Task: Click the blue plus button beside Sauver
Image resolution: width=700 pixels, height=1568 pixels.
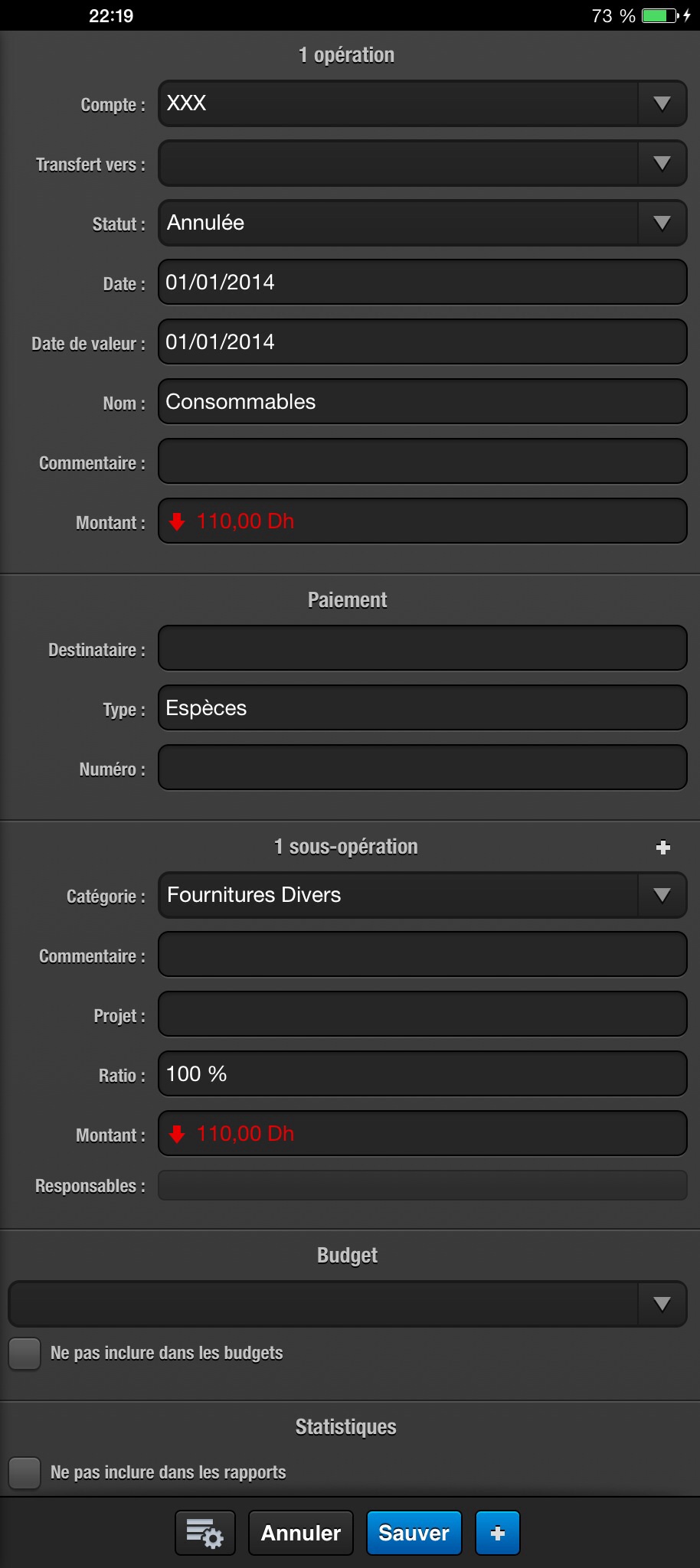Action: click(x=498, y=1533)
